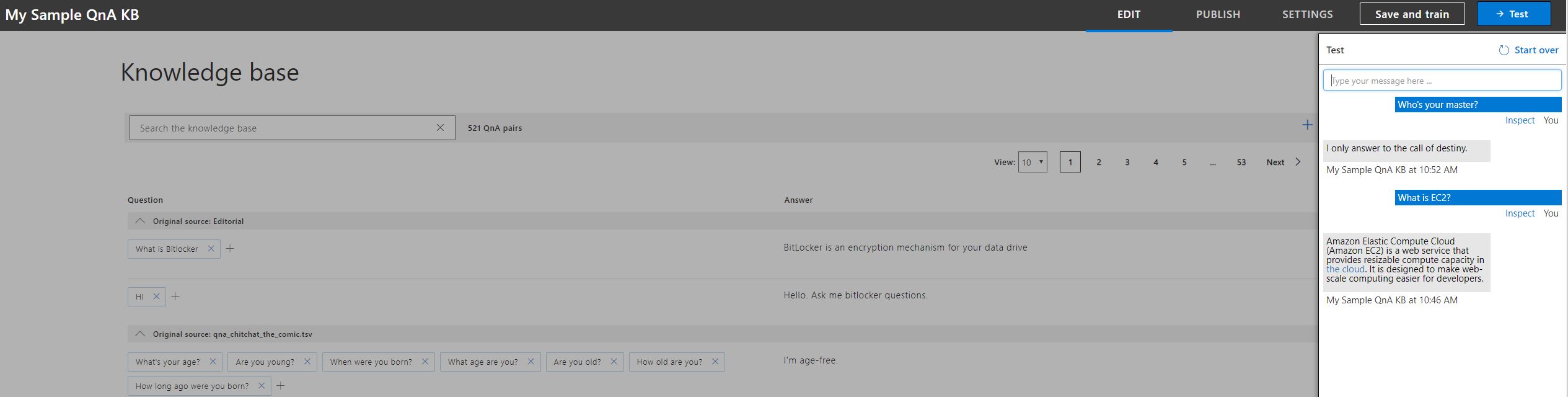Jump to page 53
Screen dimensions: 1568x397
[x=1241, y=162]
